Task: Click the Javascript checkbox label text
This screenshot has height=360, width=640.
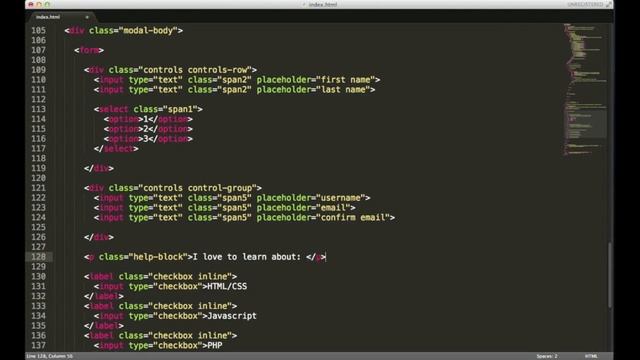Action: tap(232, 316)
